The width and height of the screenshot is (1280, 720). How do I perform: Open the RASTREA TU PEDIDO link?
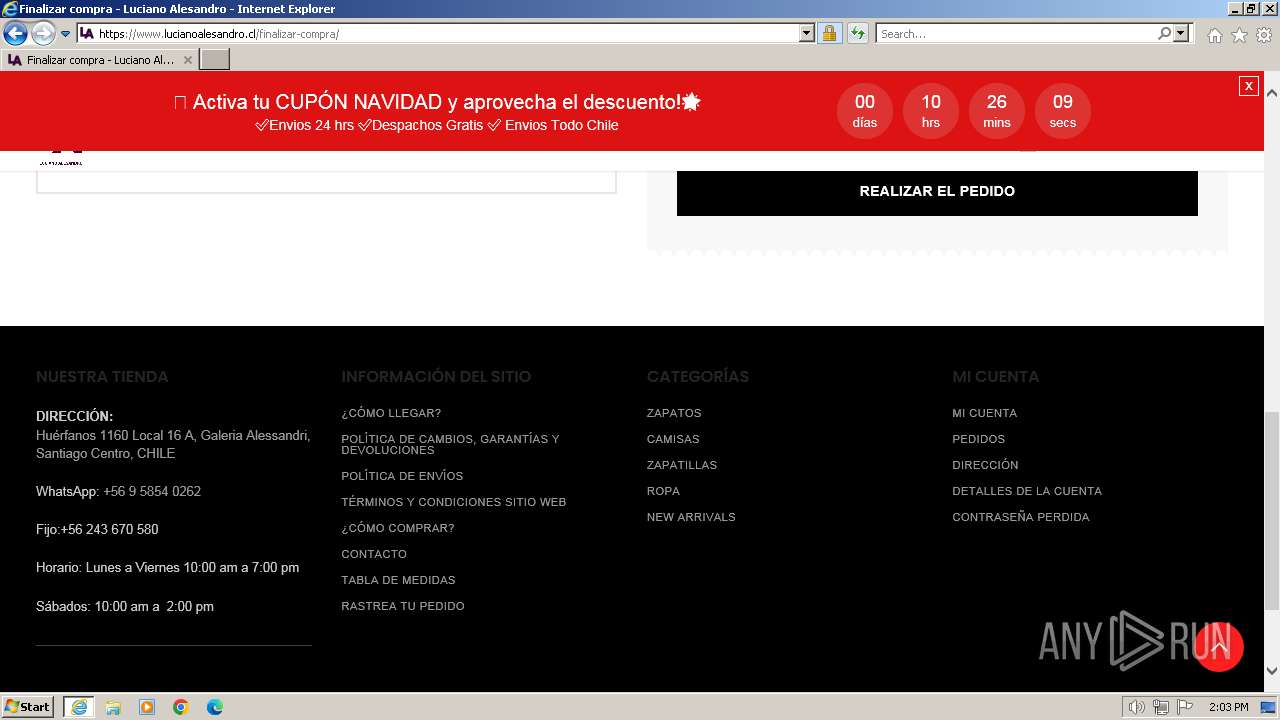403,606
